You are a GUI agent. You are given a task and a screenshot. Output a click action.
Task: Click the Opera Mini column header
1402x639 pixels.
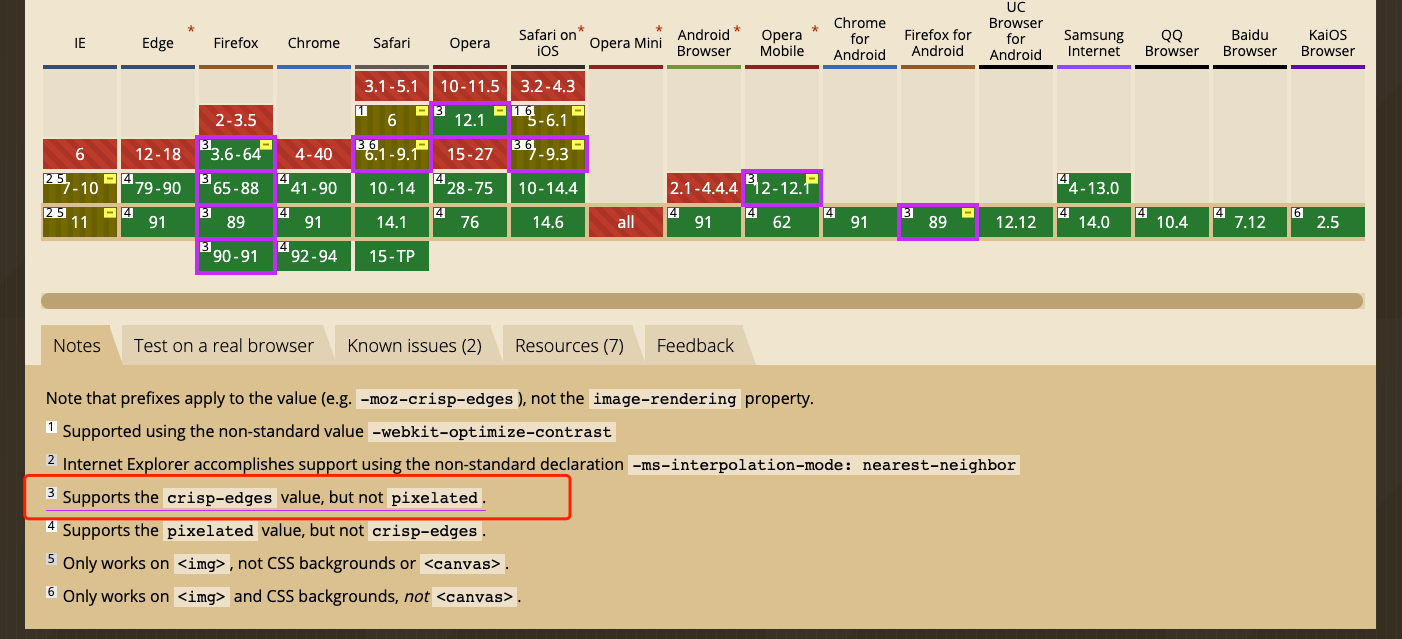[626, 43]
